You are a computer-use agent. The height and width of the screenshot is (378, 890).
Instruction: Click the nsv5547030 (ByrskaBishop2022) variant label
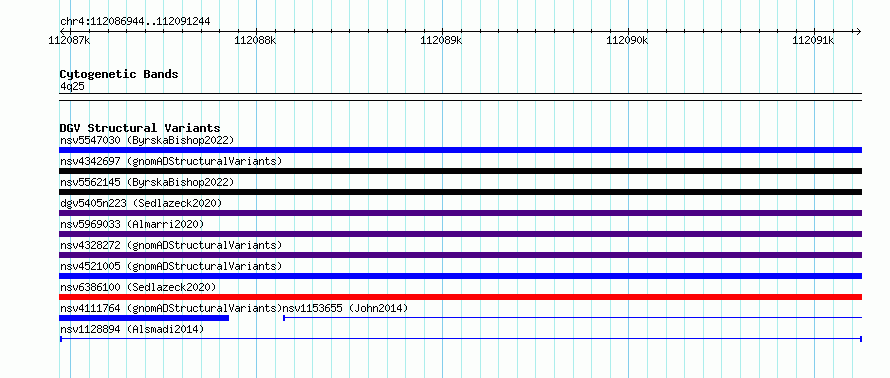(146, 140)
